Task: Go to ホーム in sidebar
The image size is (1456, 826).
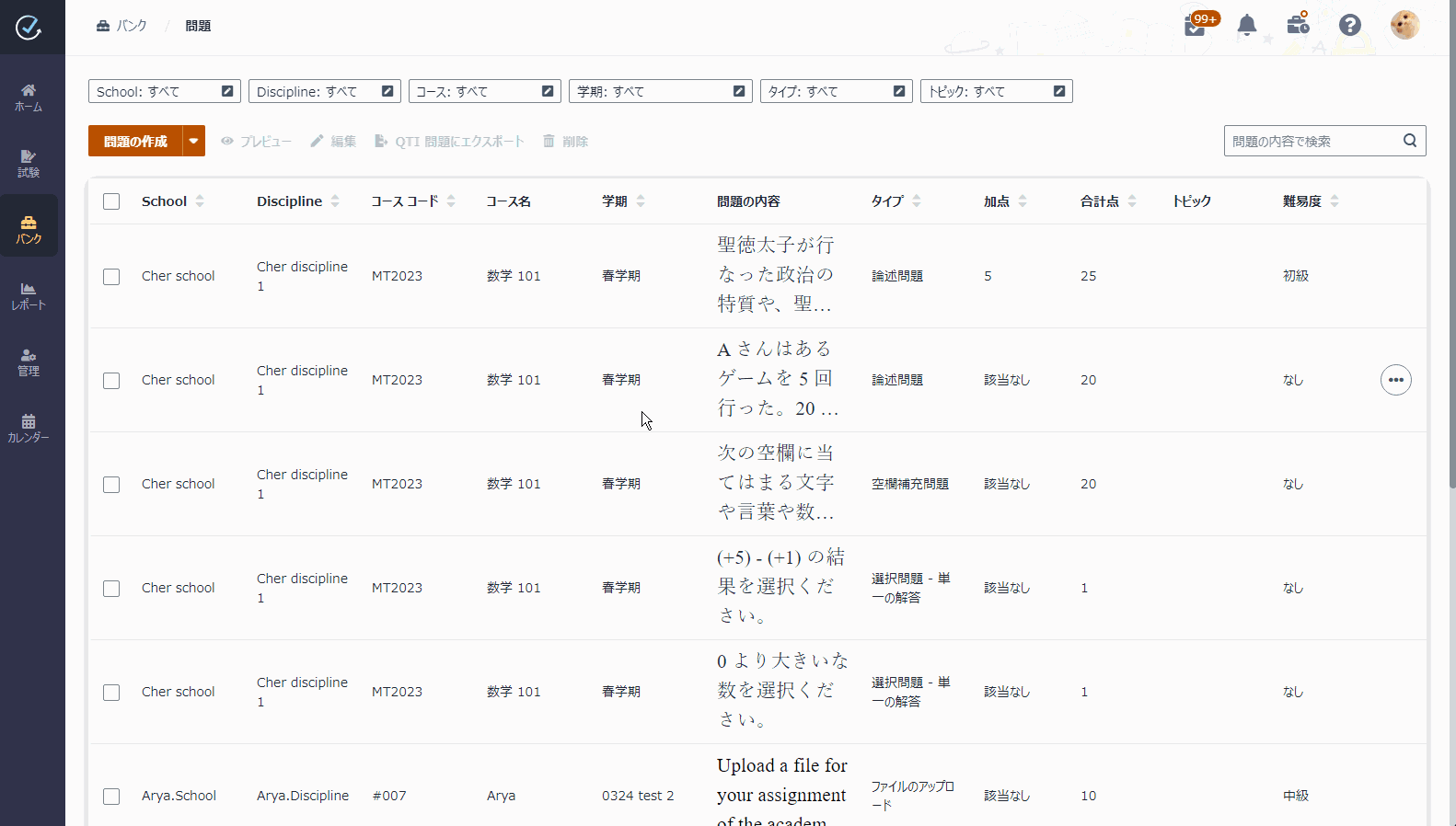Action: tap(29, 97)
